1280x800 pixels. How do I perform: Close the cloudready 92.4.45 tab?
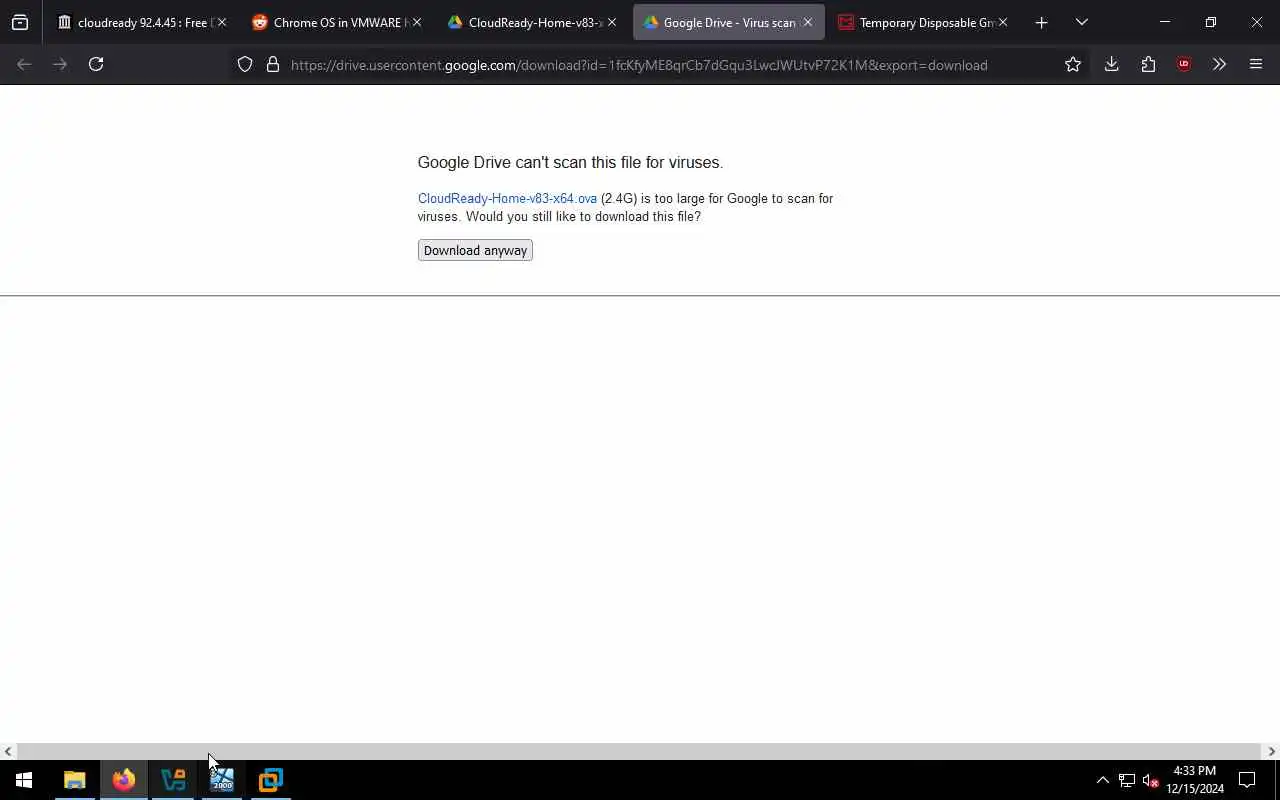click(222, 22)
